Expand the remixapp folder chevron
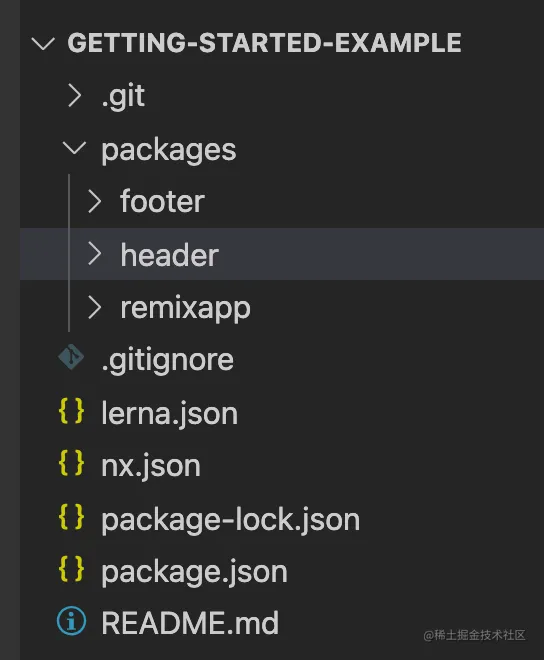 [94, 307]
